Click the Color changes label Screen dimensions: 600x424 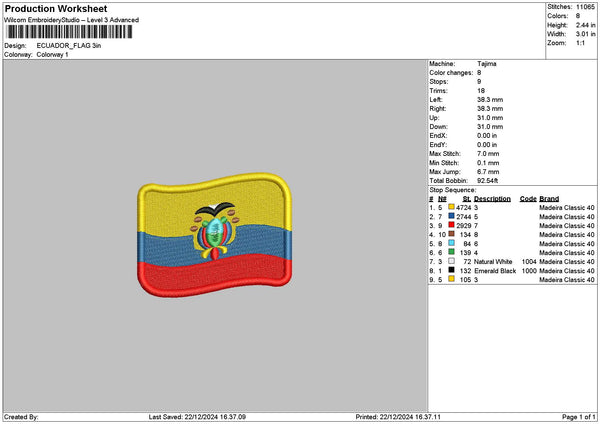(451, 73)
